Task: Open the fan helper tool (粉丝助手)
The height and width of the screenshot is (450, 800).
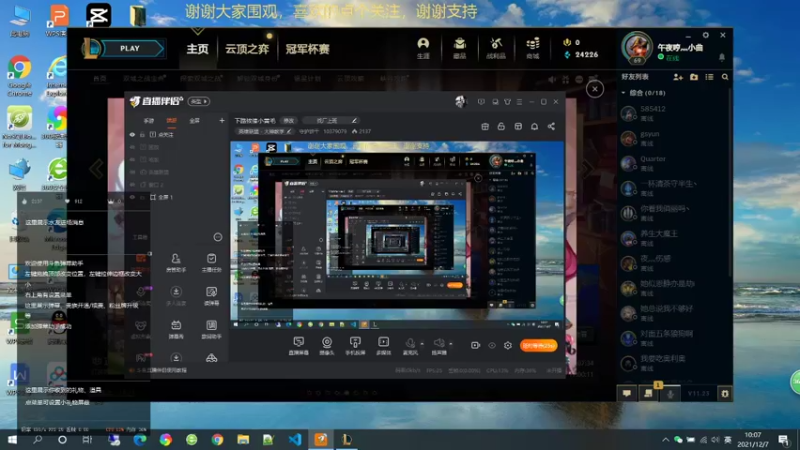Action: click(x=176, y=263)
